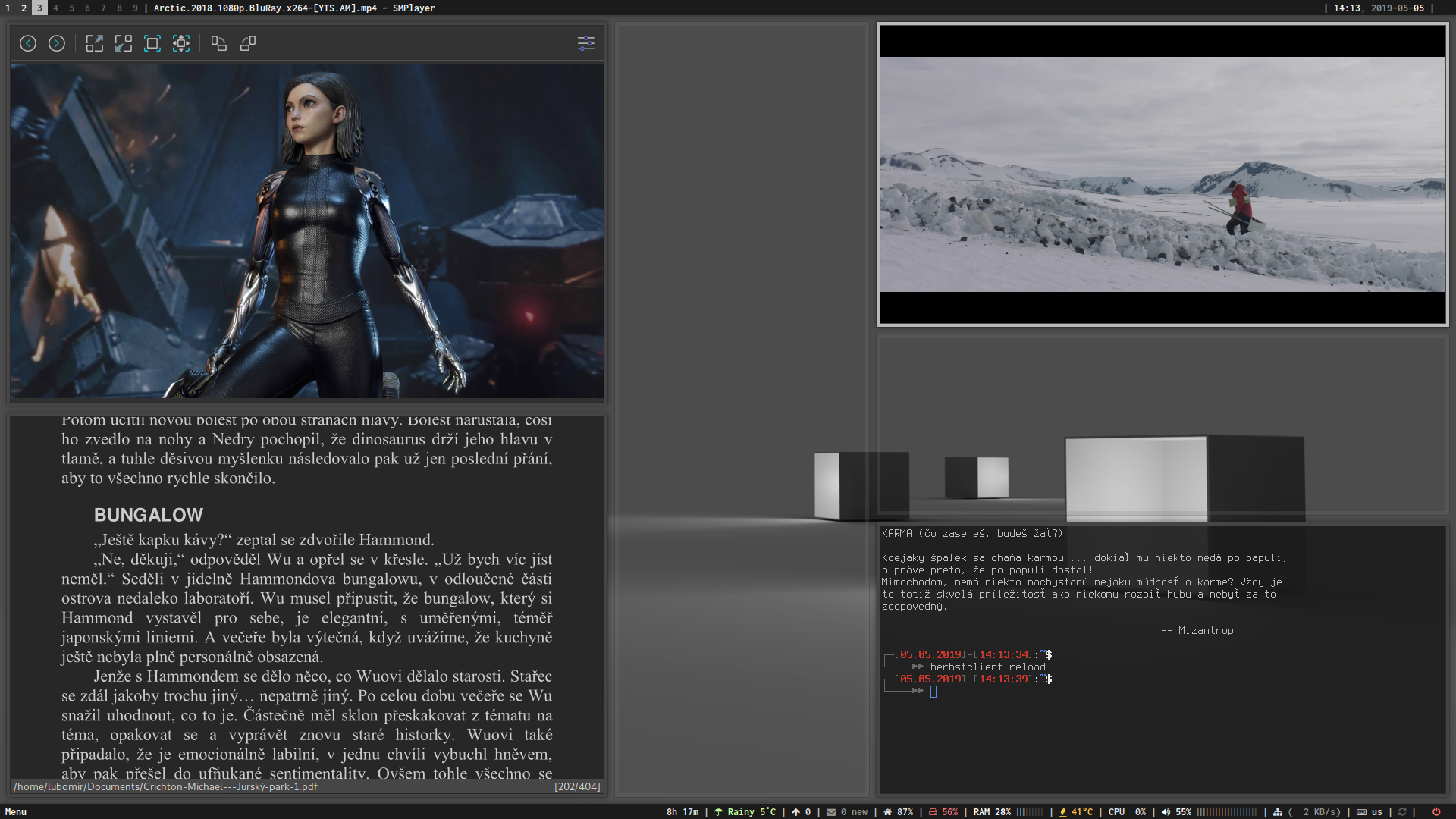Click the refresh/sync icon in status bar

coord(1402,811)
